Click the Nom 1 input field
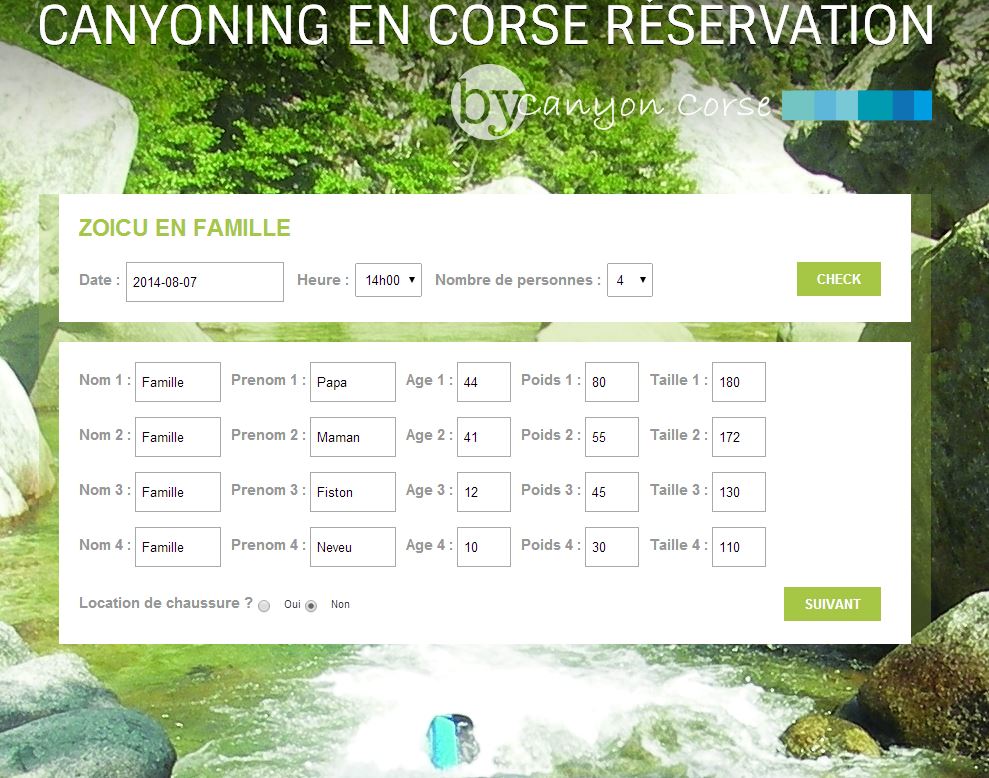 point(177,382)
